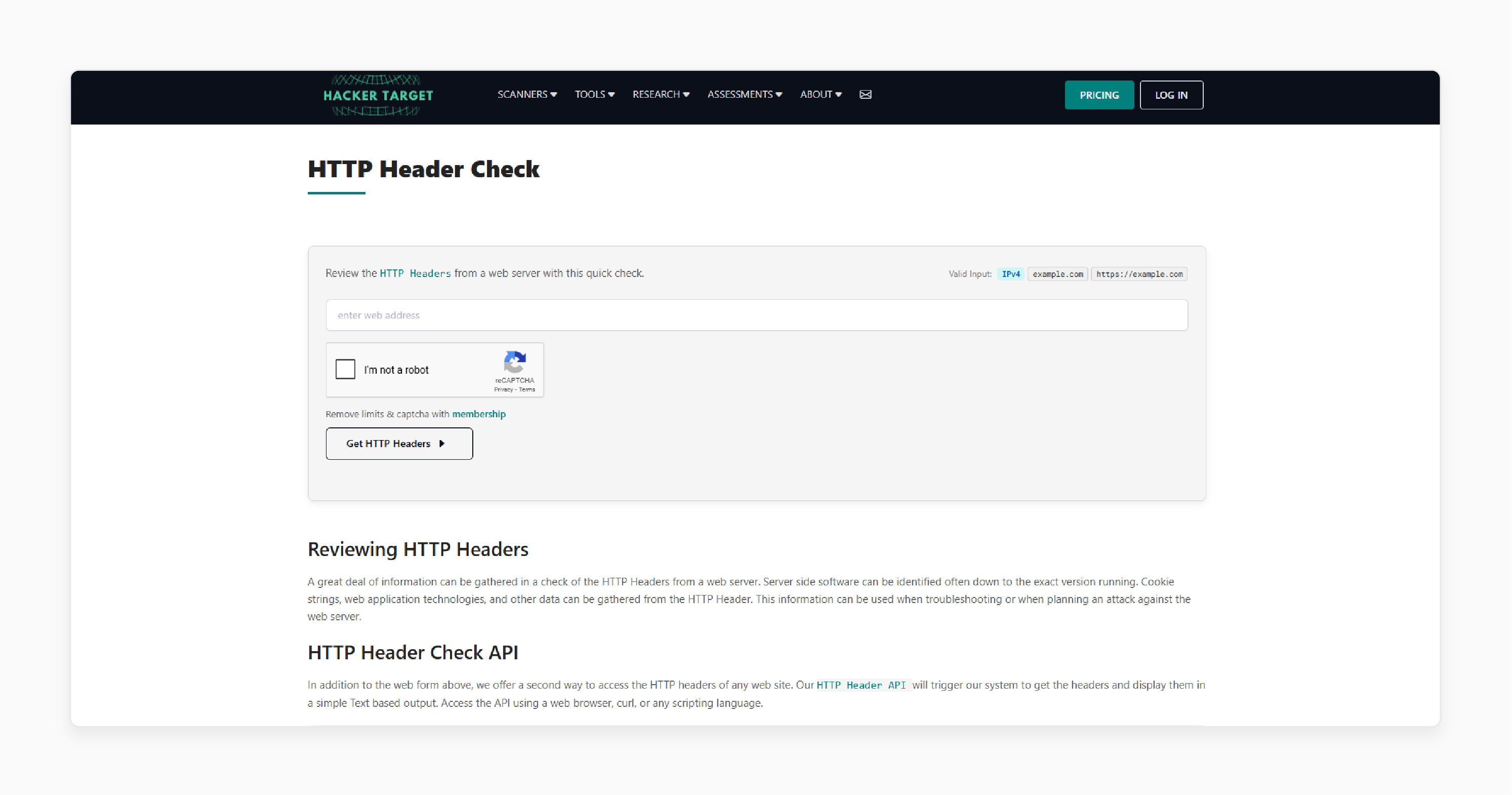Open the HTTP Header API link
The width and height of the screenshot is (1512, 795).
[x=861, y=685]
